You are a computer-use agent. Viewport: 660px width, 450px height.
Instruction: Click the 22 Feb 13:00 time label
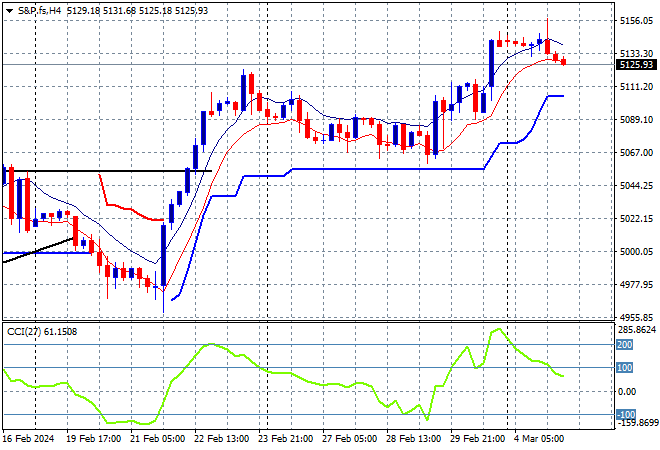223,439
